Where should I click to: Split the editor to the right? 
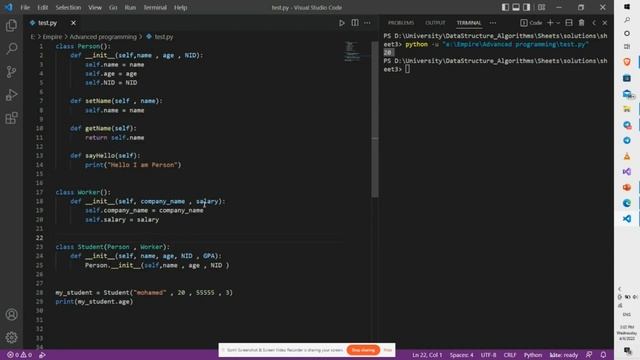pos(355,23)
